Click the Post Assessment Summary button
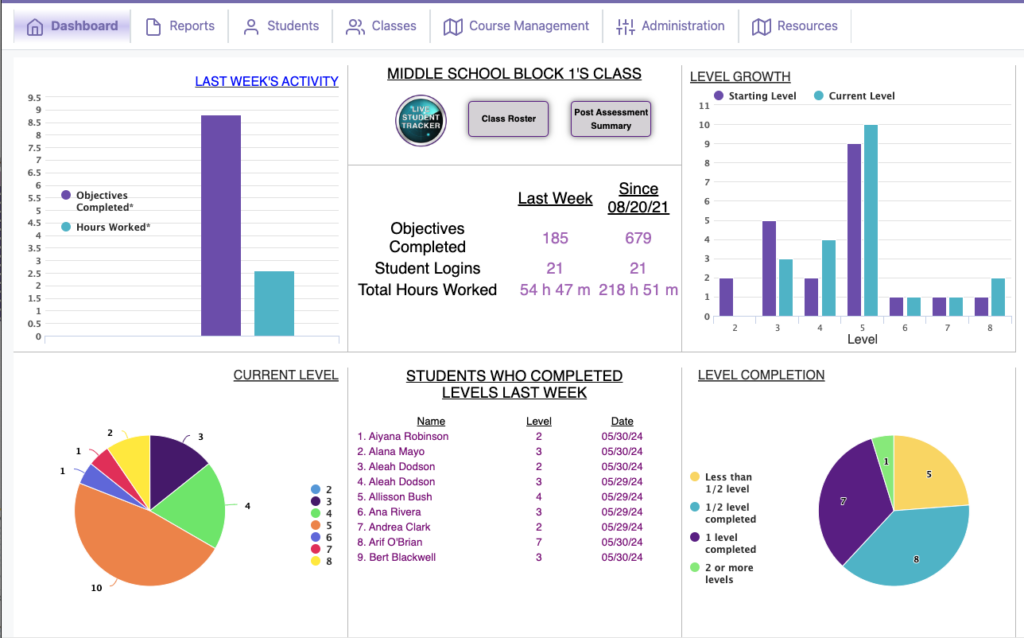 610,118
